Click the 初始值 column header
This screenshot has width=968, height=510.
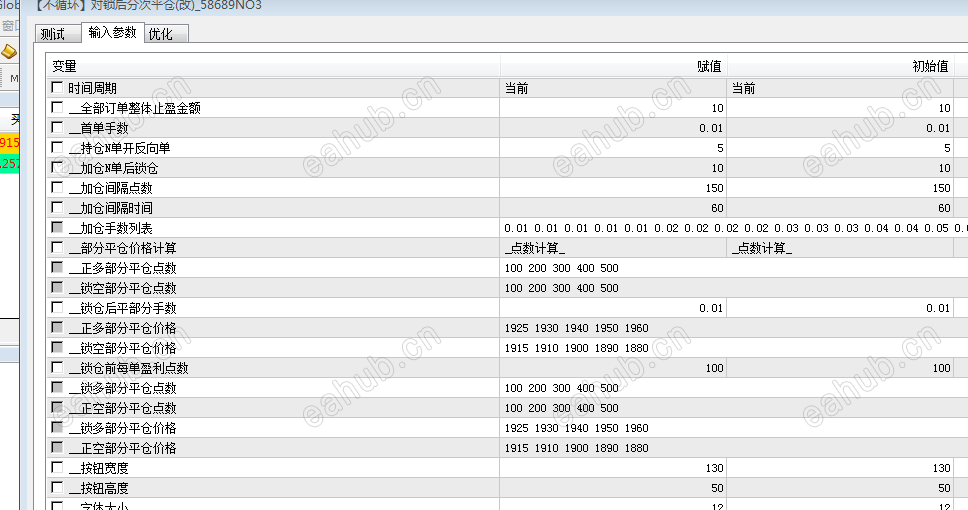(x=840, y=66)
